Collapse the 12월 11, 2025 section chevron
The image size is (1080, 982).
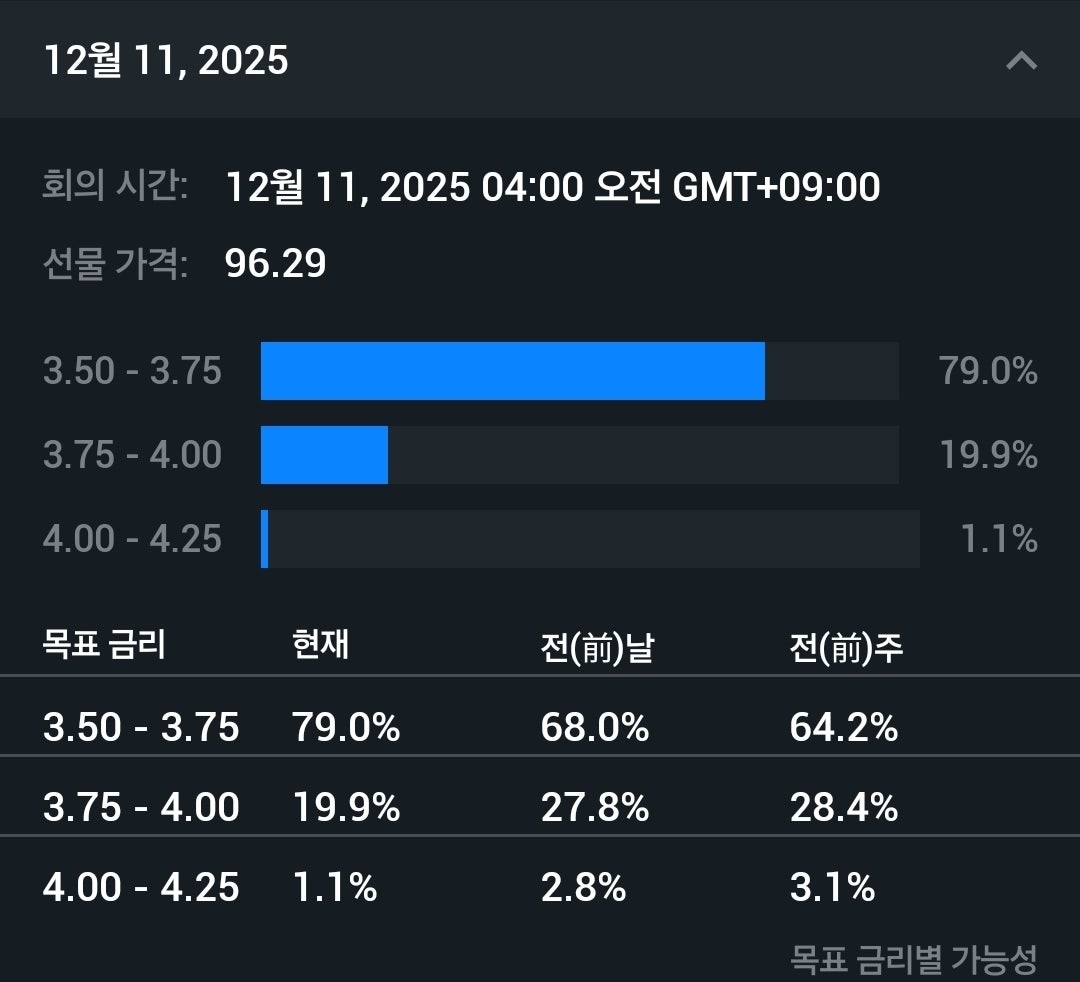(1021, 61)
